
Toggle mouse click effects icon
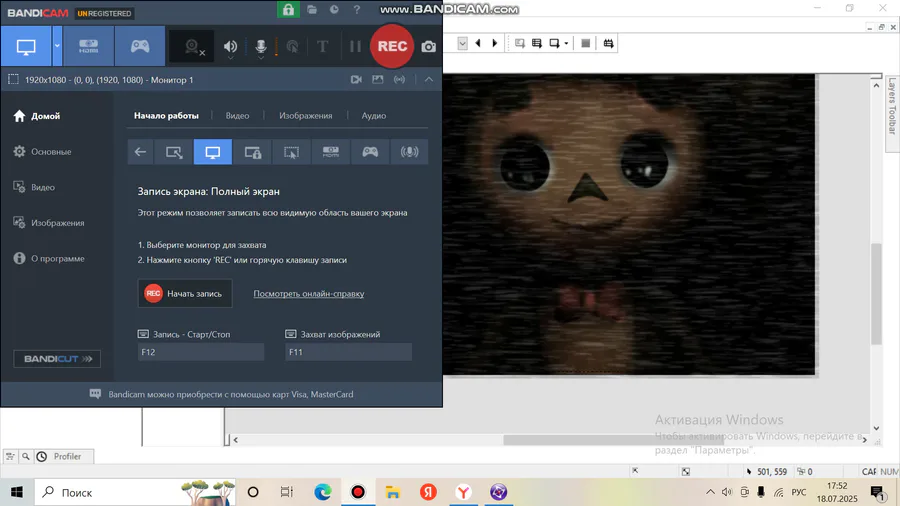[292, 47]
